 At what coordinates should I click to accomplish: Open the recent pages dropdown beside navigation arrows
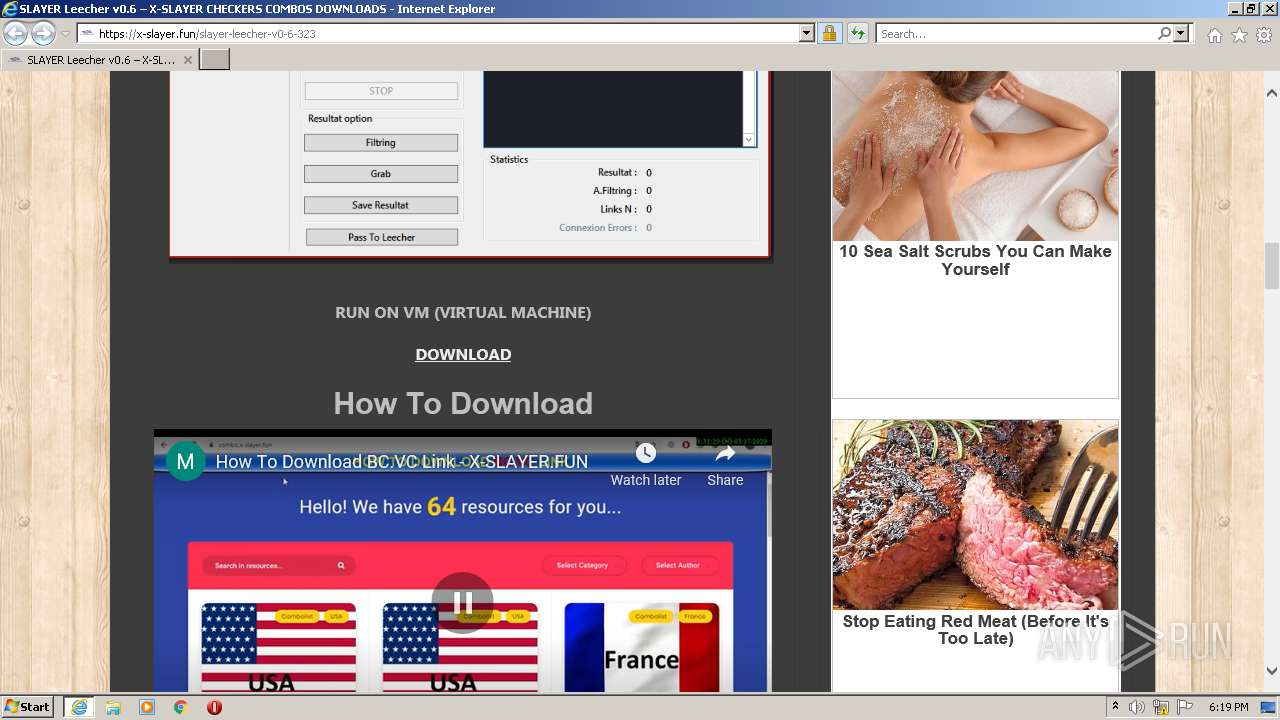click(x=65, y=34)
